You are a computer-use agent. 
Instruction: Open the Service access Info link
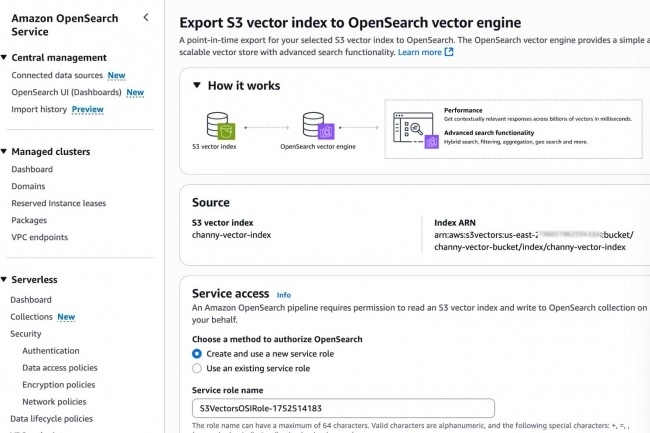283,295
